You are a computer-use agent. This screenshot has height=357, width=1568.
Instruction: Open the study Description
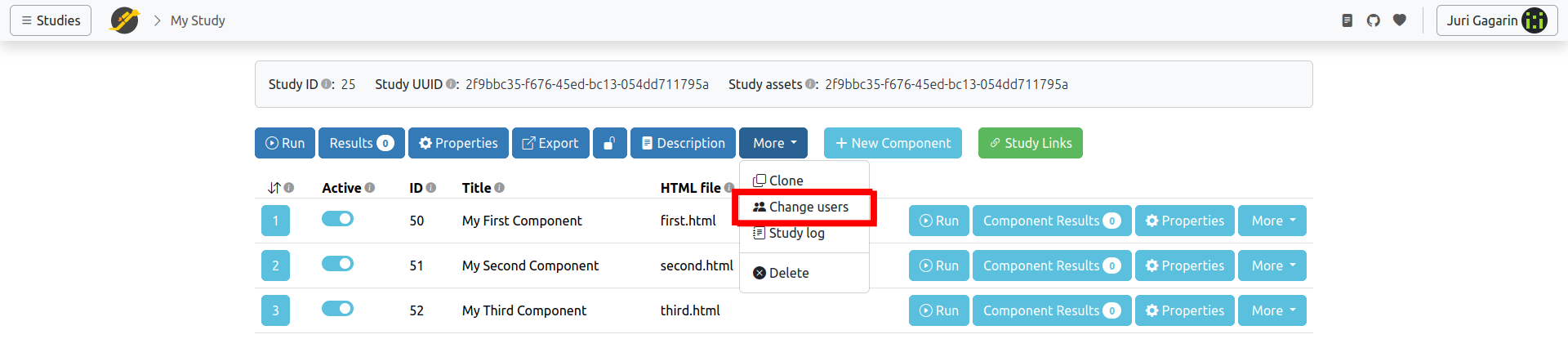pos(684,143)
